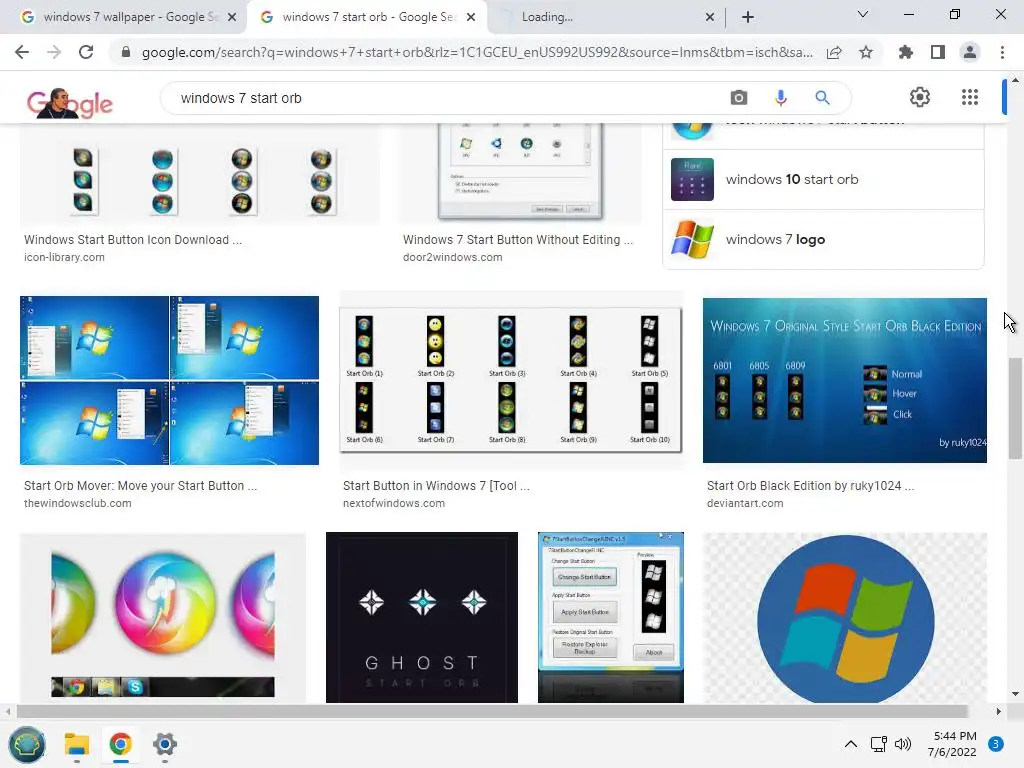Open File Explorer from the taskbar
The width and height of the screenshot is (1024, 768).
pyautogui.click(x=76, y=744)
